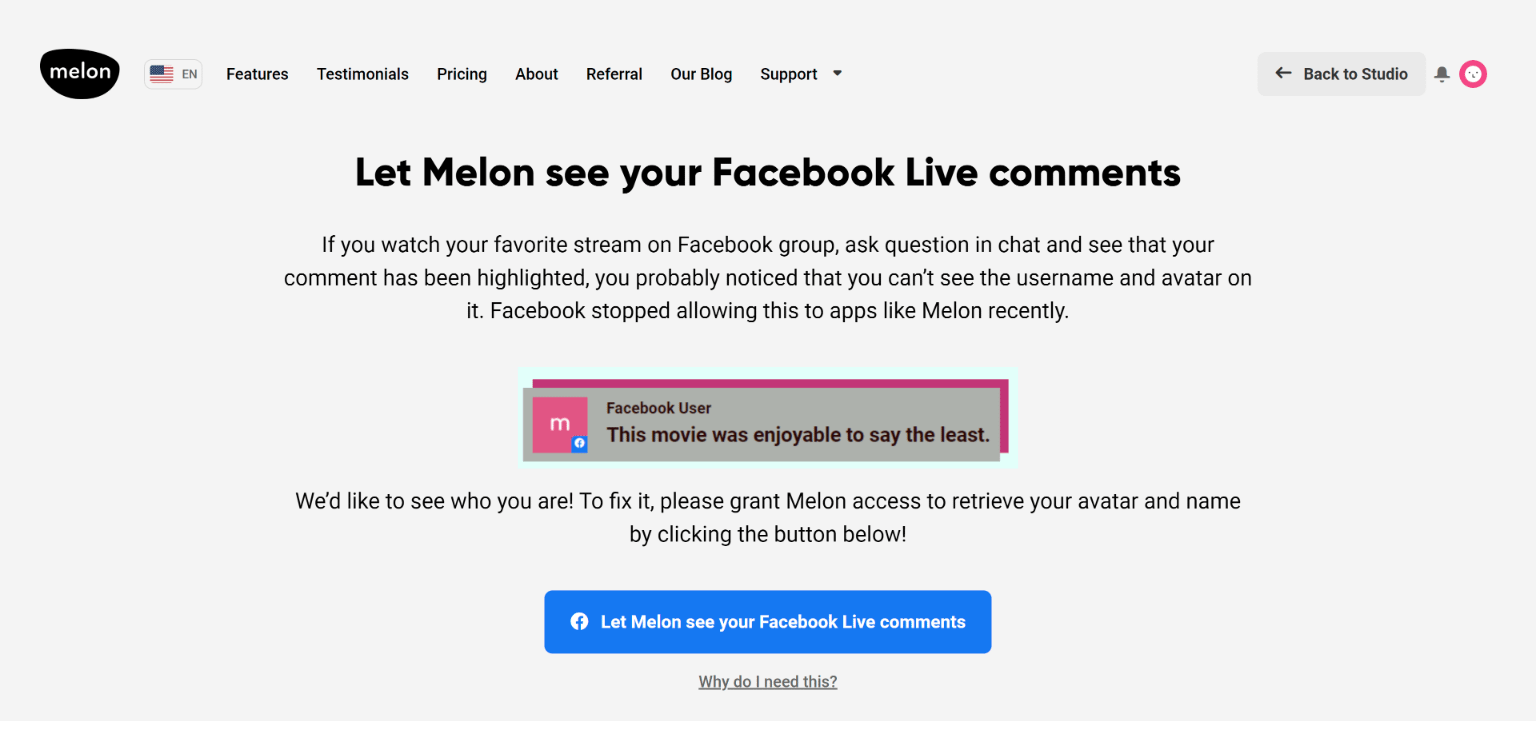Click the Facebook logo on the blue button
The image size is (1536, 747).
coord(579,622)
